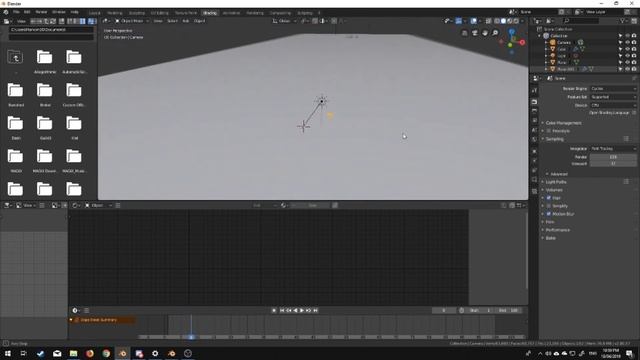Click the blue timeline playhead marker
The height and width of the screenshot is (360, 640).
point(191,337)
